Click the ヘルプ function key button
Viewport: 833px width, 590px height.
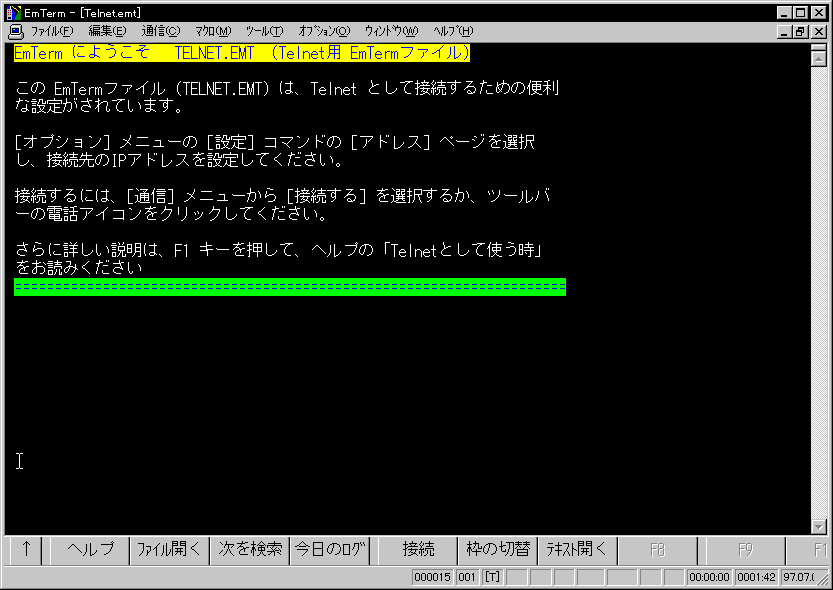tap(90, 549)
